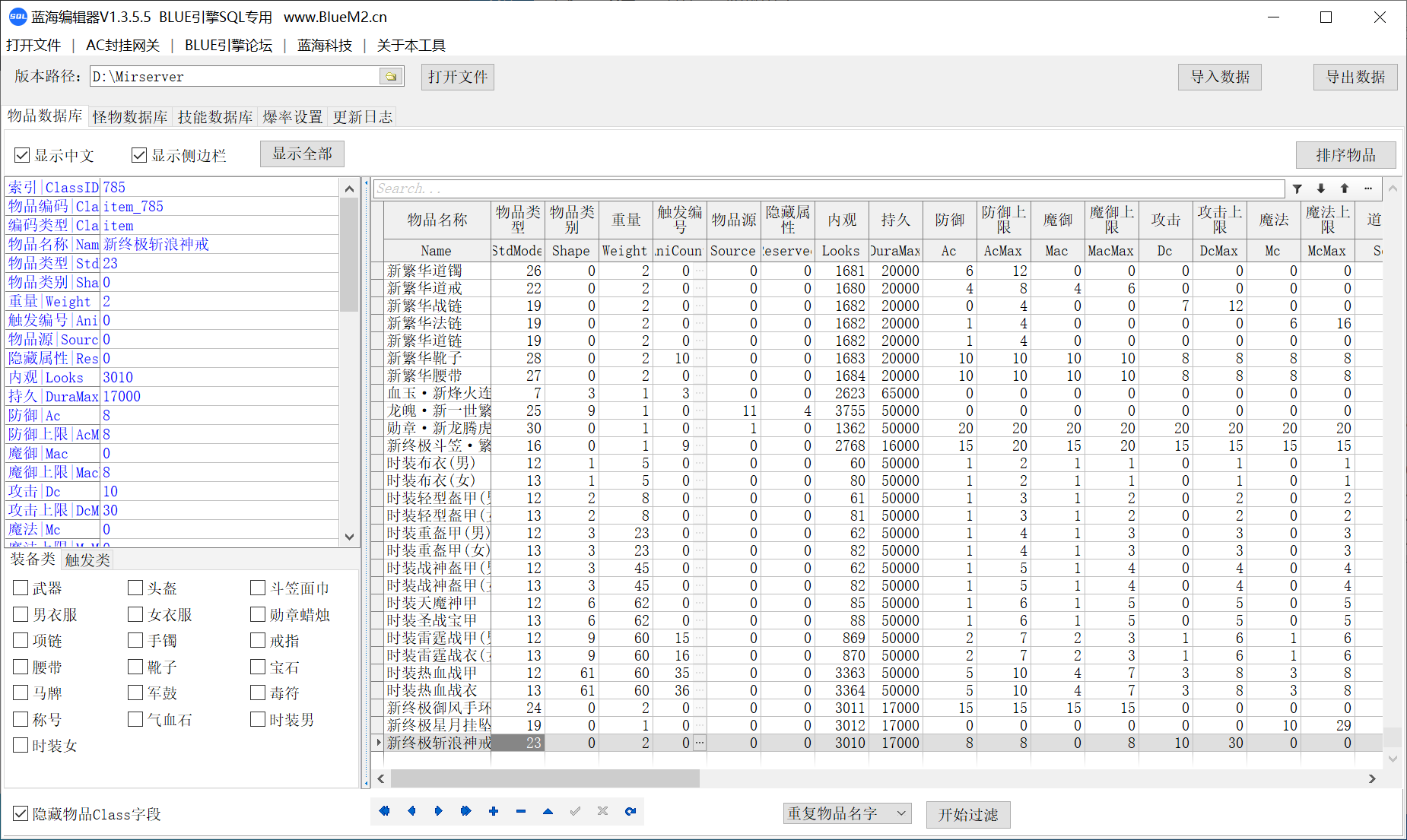Open search options three-dot icon
Screen dimensions: 1407x840
pyautogui.click(x=1368, y=189)
